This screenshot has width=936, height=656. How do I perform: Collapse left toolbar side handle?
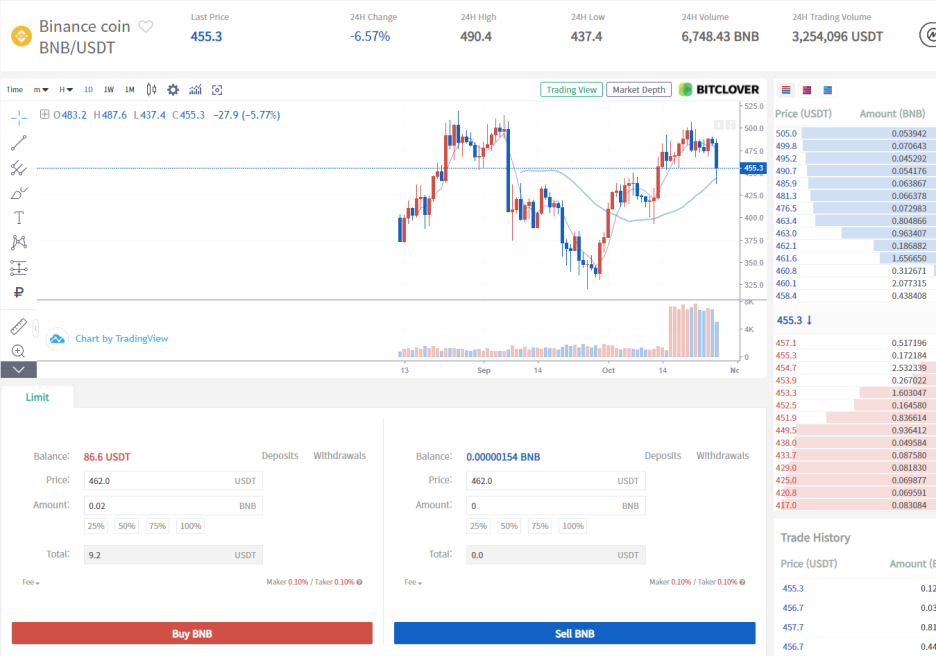pos(36,328)
